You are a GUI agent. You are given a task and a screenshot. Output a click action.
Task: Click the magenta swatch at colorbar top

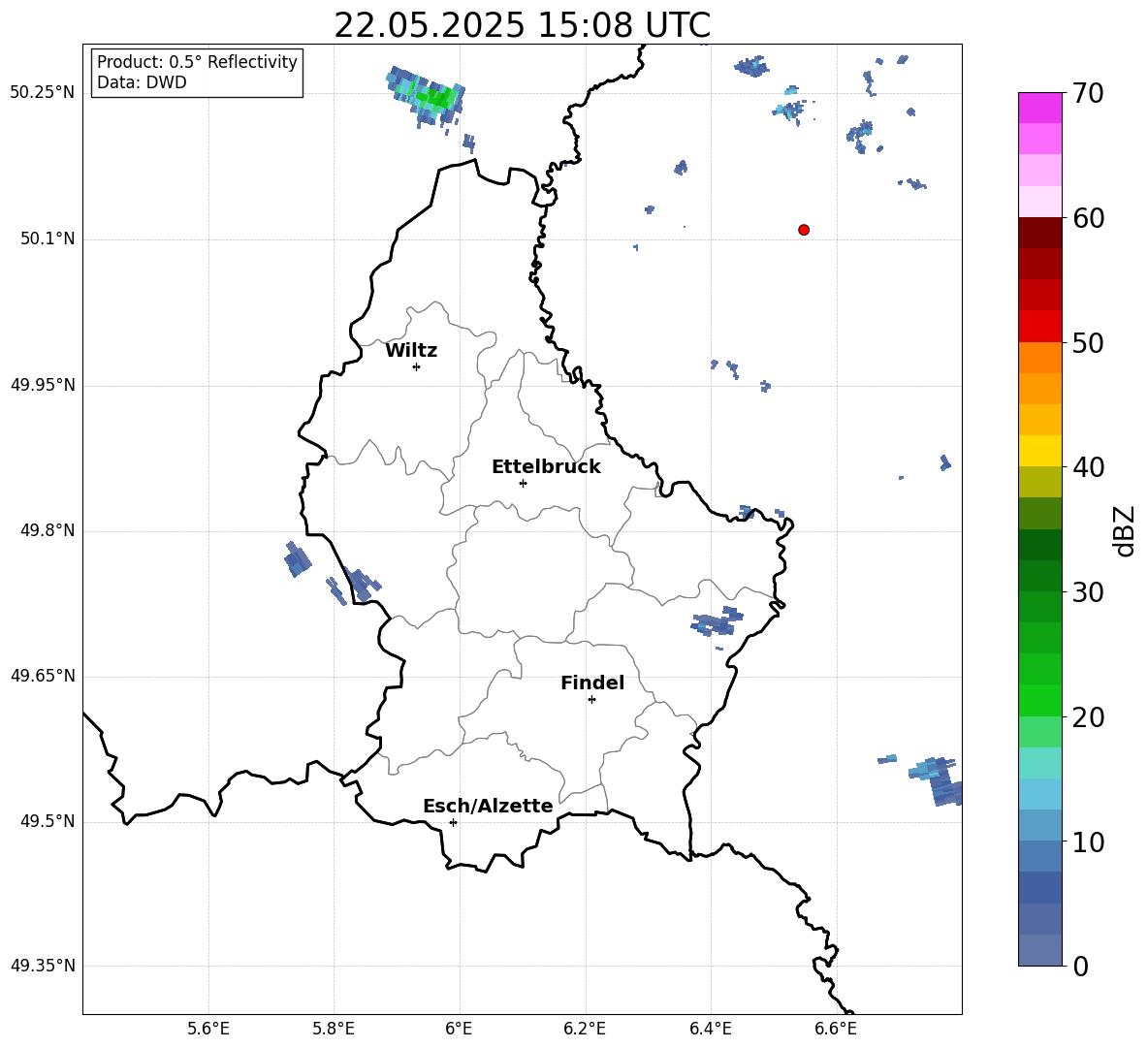(1039, 108)
